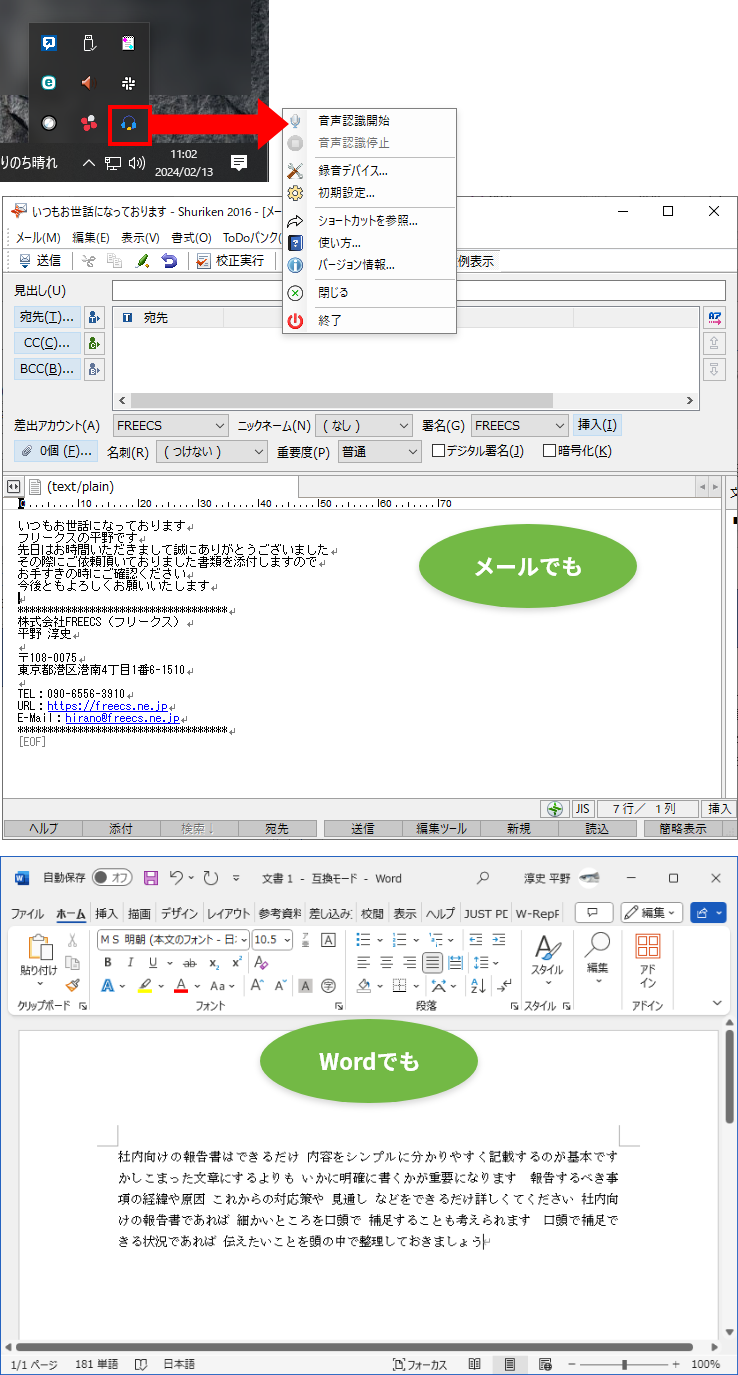Click the Slack icon in tray overflow

(128, 83)
